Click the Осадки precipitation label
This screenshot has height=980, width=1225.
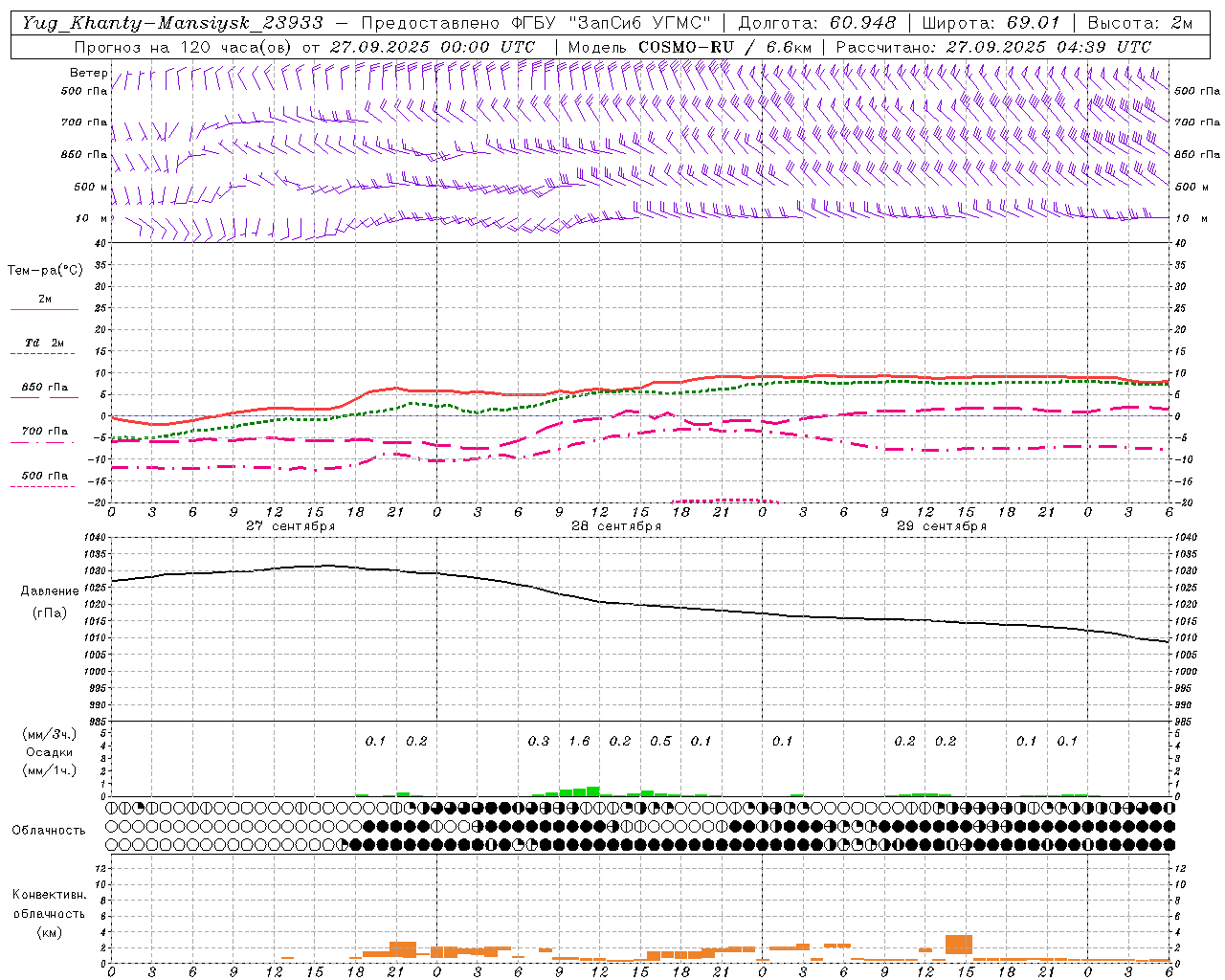pos(50,752)
